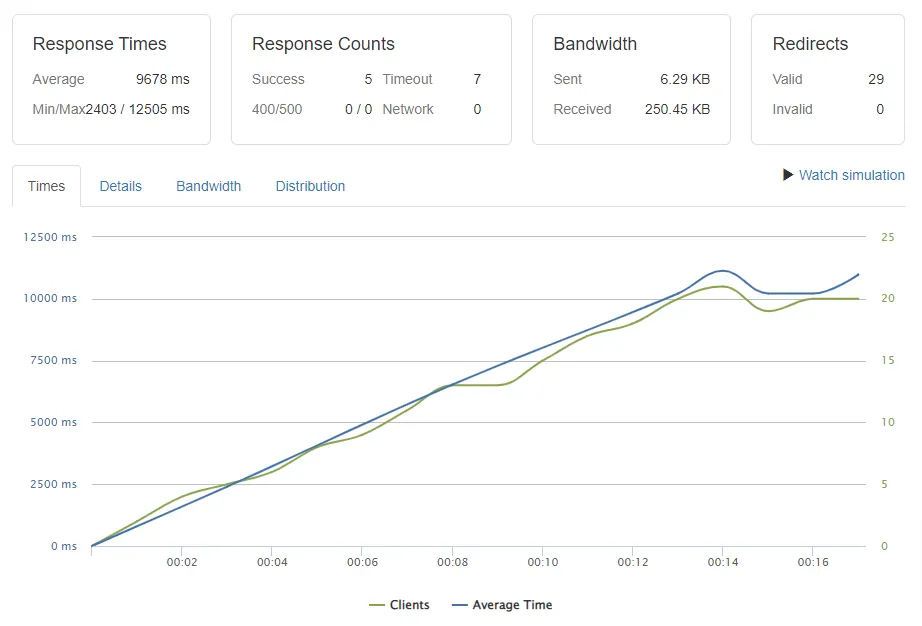Click the 00:14 label on the time axis
This screenshot has width=922, height=626.
click(x=722, y=563)
